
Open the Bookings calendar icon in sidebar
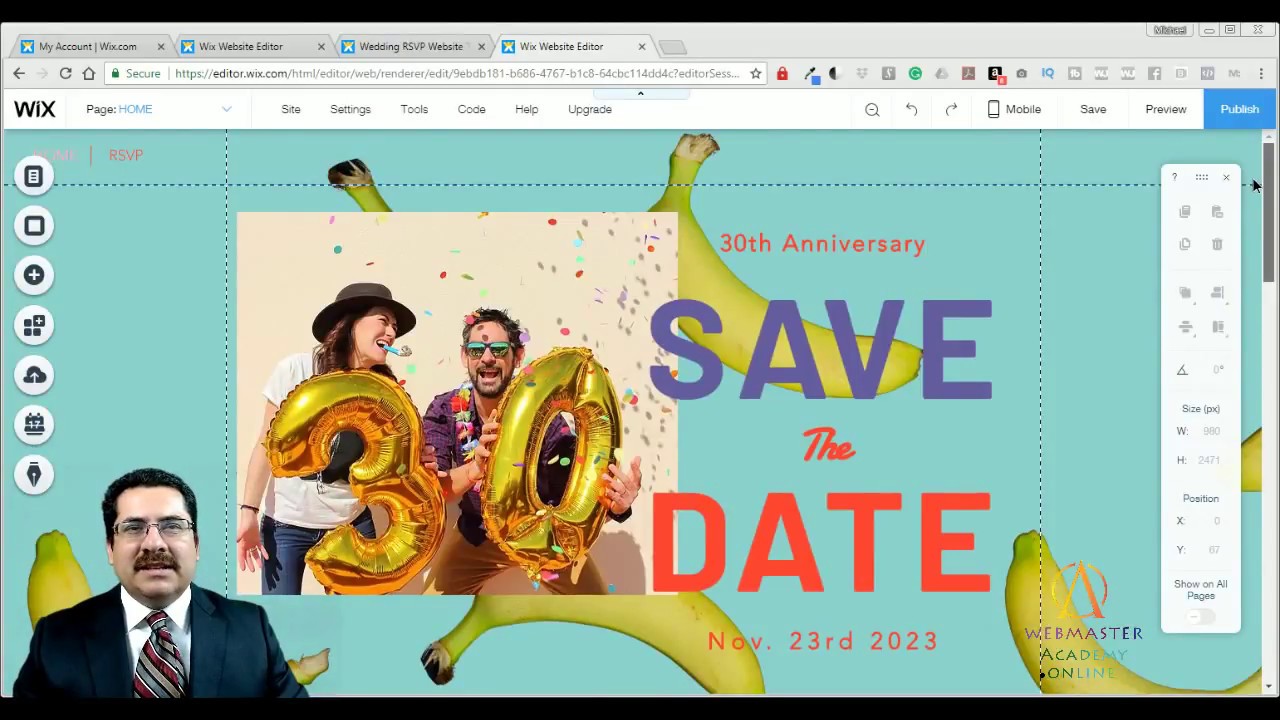tap(34, 425)
